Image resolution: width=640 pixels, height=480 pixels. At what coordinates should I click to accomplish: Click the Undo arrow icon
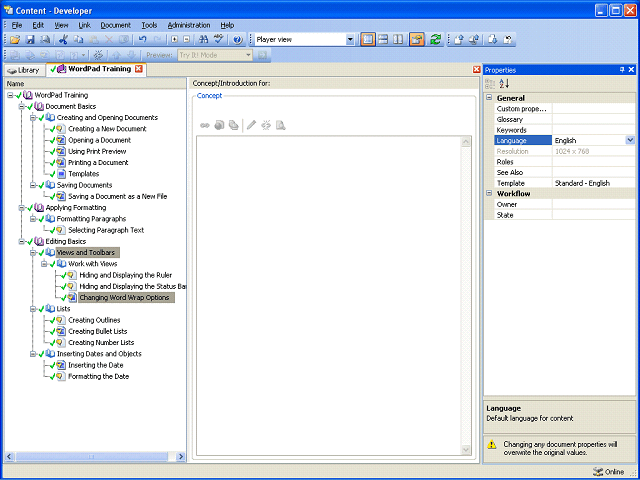(x=142, y=40)
